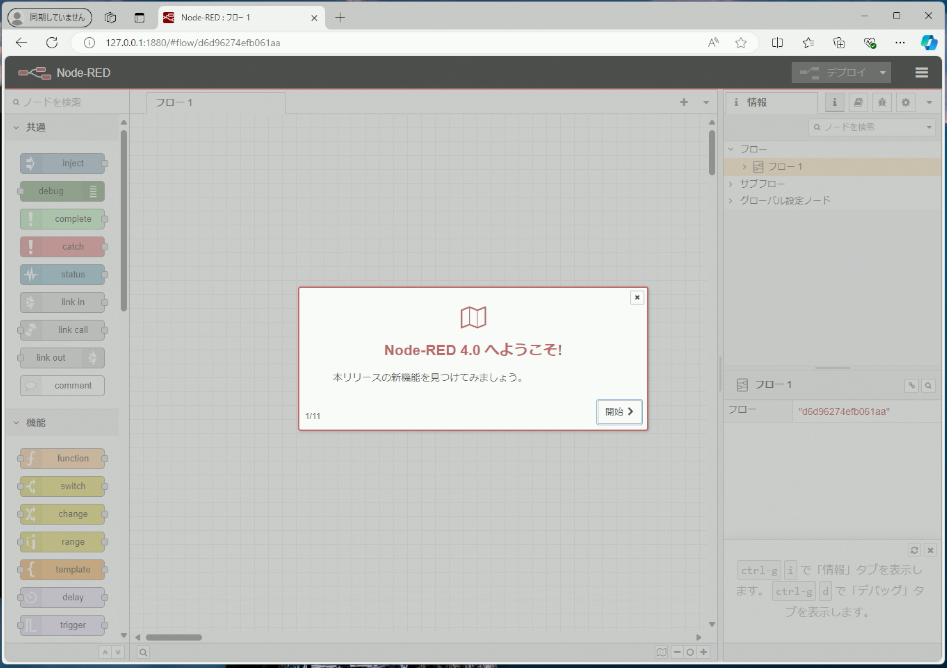Close the tips box
Image resolution: width=947 pixels, height=668 pixels.
click(x=930, y=550)
